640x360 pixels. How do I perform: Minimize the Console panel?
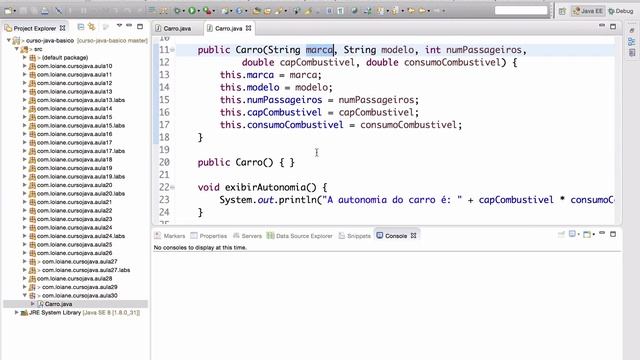point(602,233)
